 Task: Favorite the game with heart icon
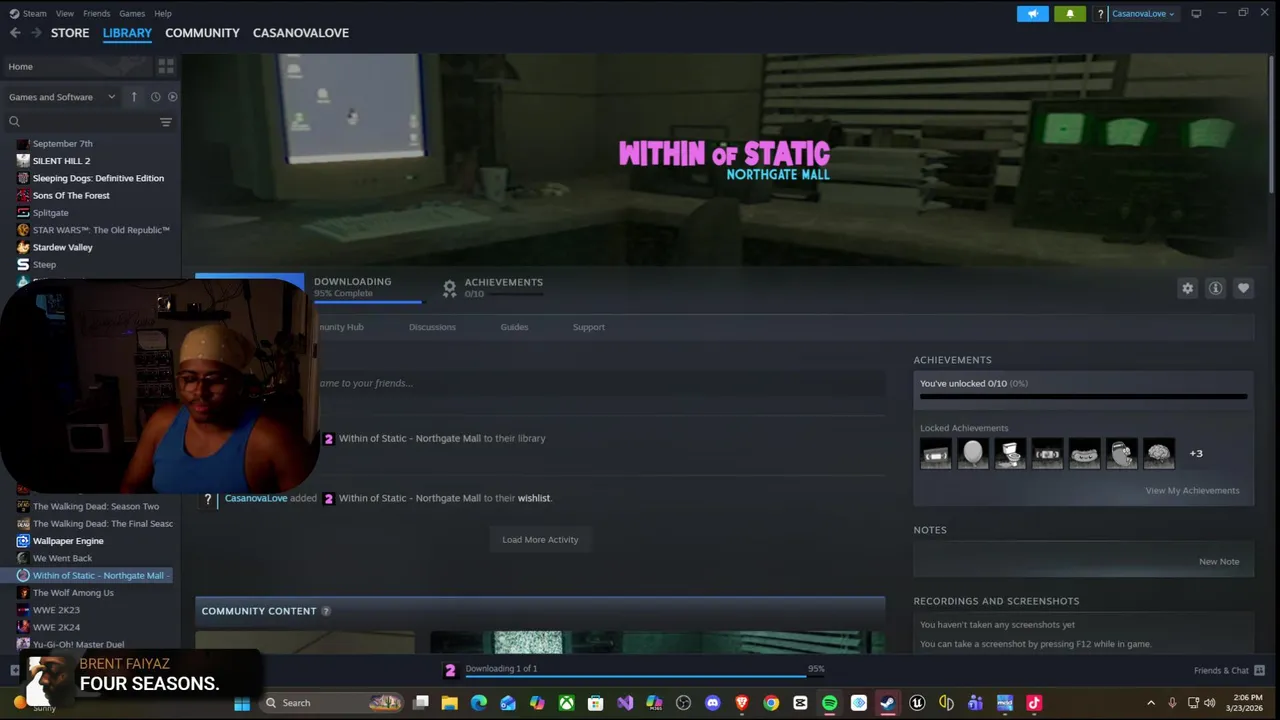coord(1243,288)
